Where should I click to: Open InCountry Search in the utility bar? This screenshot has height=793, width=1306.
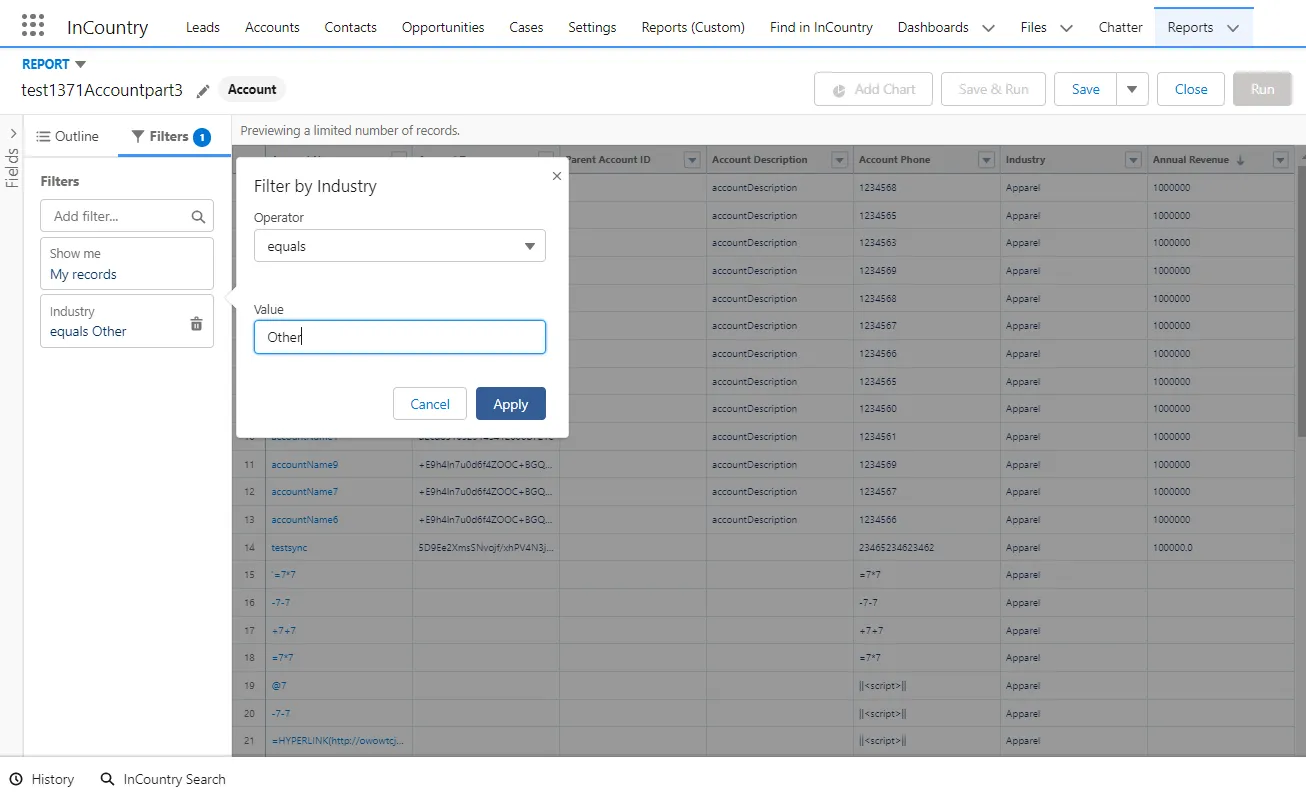point(163,779)
